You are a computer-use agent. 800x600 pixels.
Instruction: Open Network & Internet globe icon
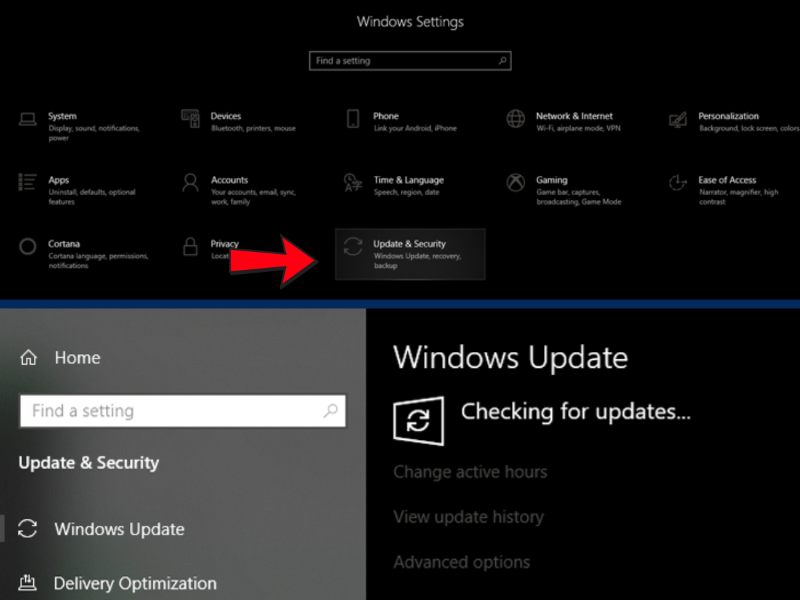[515, 119]
